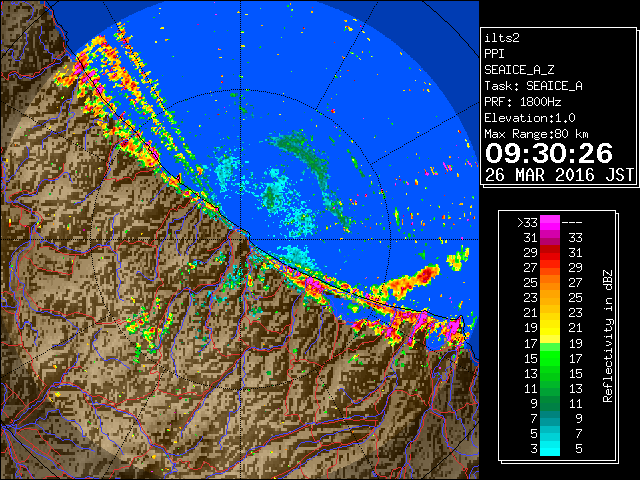The height and width of the screenshot is (480, 640).
Task: Pick the teal 7 to 9 dBZ swatch
Action: point(550,418)
